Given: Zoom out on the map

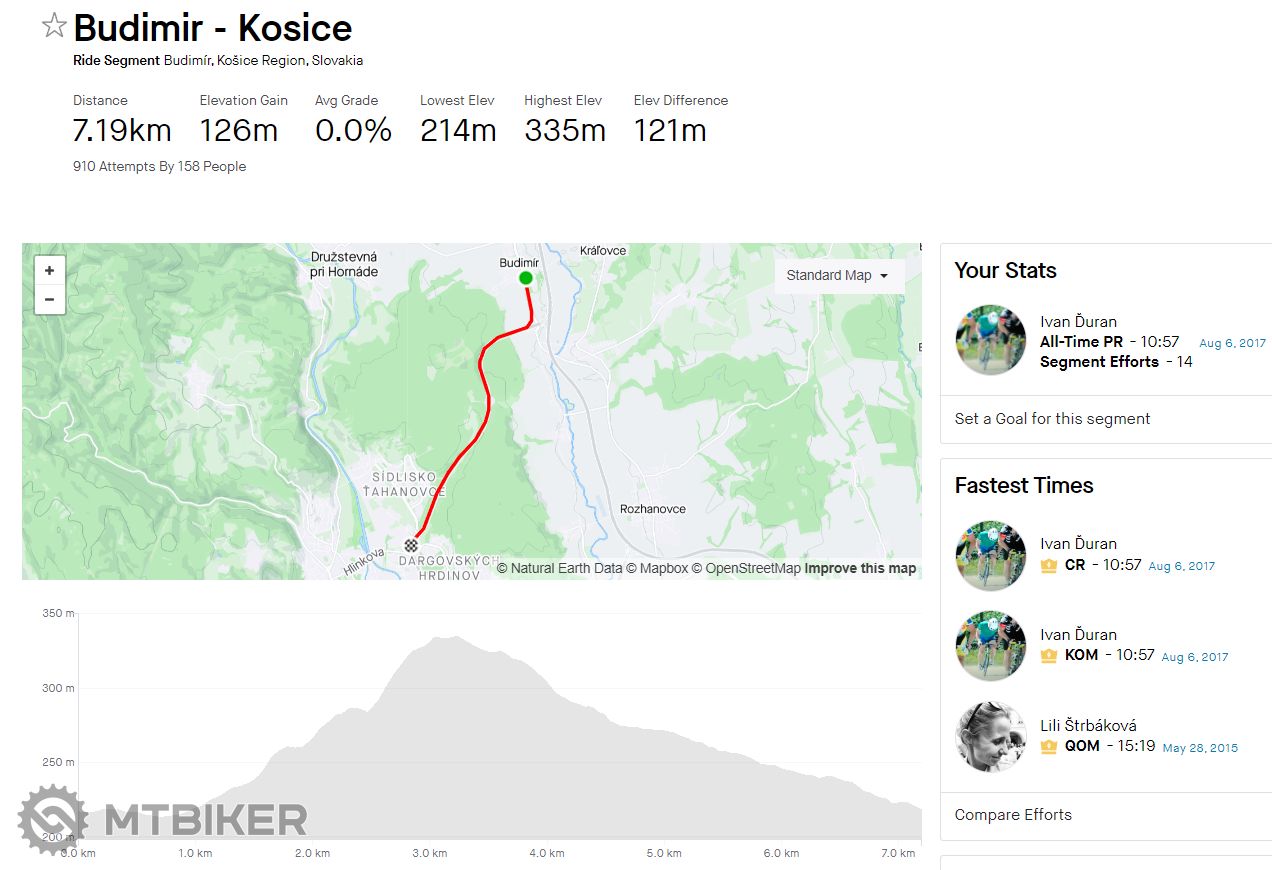Looking at the screenshot, I should point(49,299).
